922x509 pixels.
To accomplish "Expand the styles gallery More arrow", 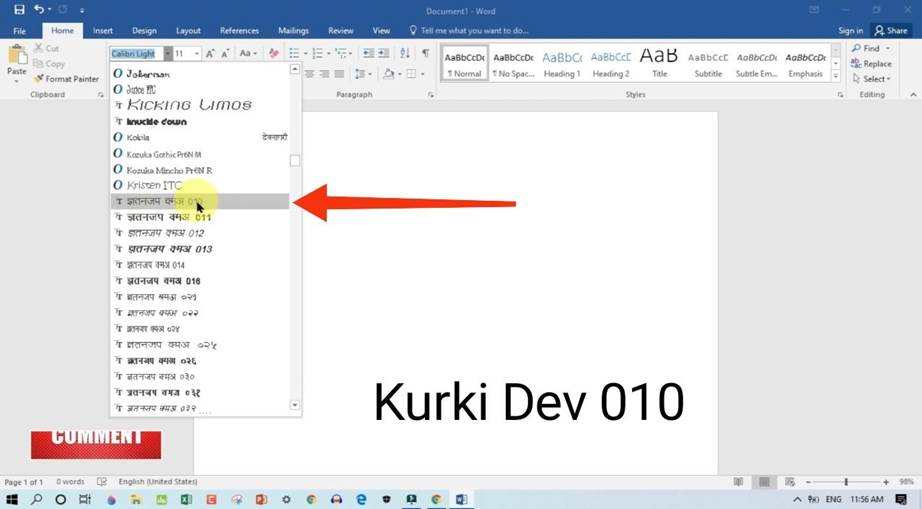I will pyautogui.click(x=836, y=76).
